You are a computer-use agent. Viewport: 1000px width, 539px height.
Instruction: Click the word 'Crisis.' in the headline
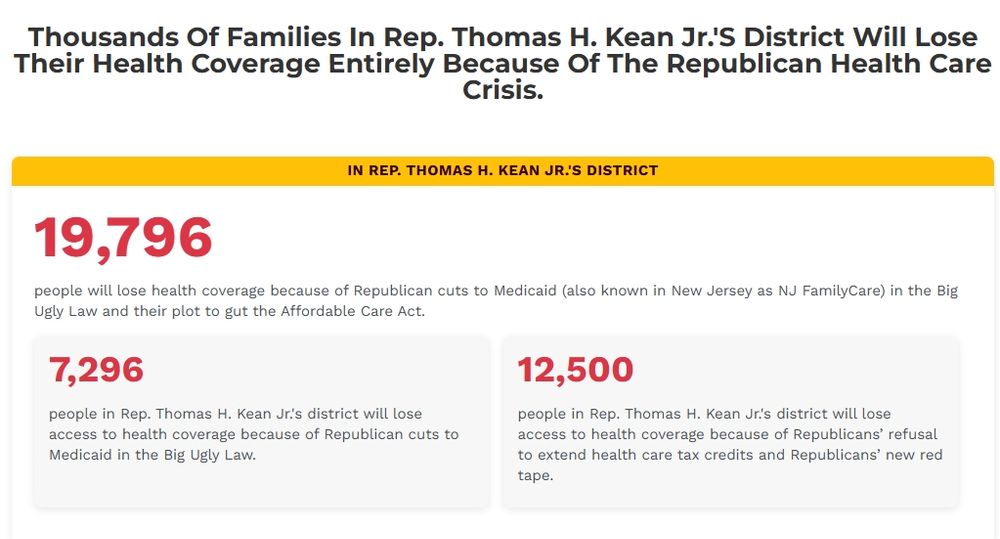(x=503, y=91)
